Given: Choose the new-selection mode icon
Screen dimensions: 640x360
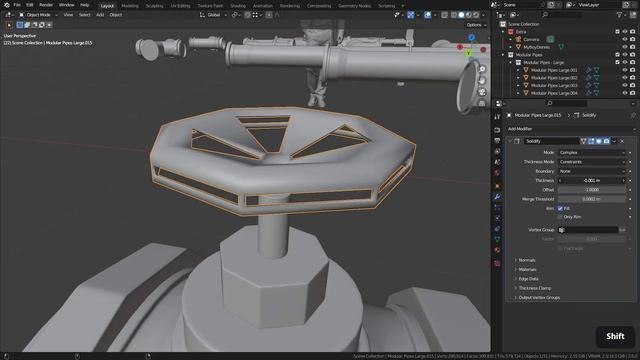Looking at the screenshot, I should click(20, 25).
